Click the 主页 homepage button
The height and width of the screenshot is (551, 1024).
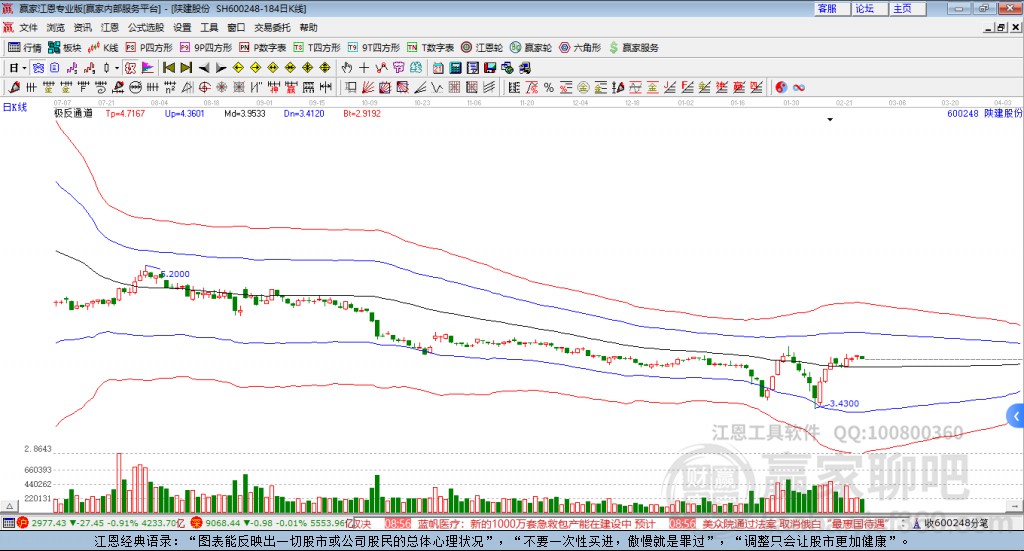[x=907, y=8]
